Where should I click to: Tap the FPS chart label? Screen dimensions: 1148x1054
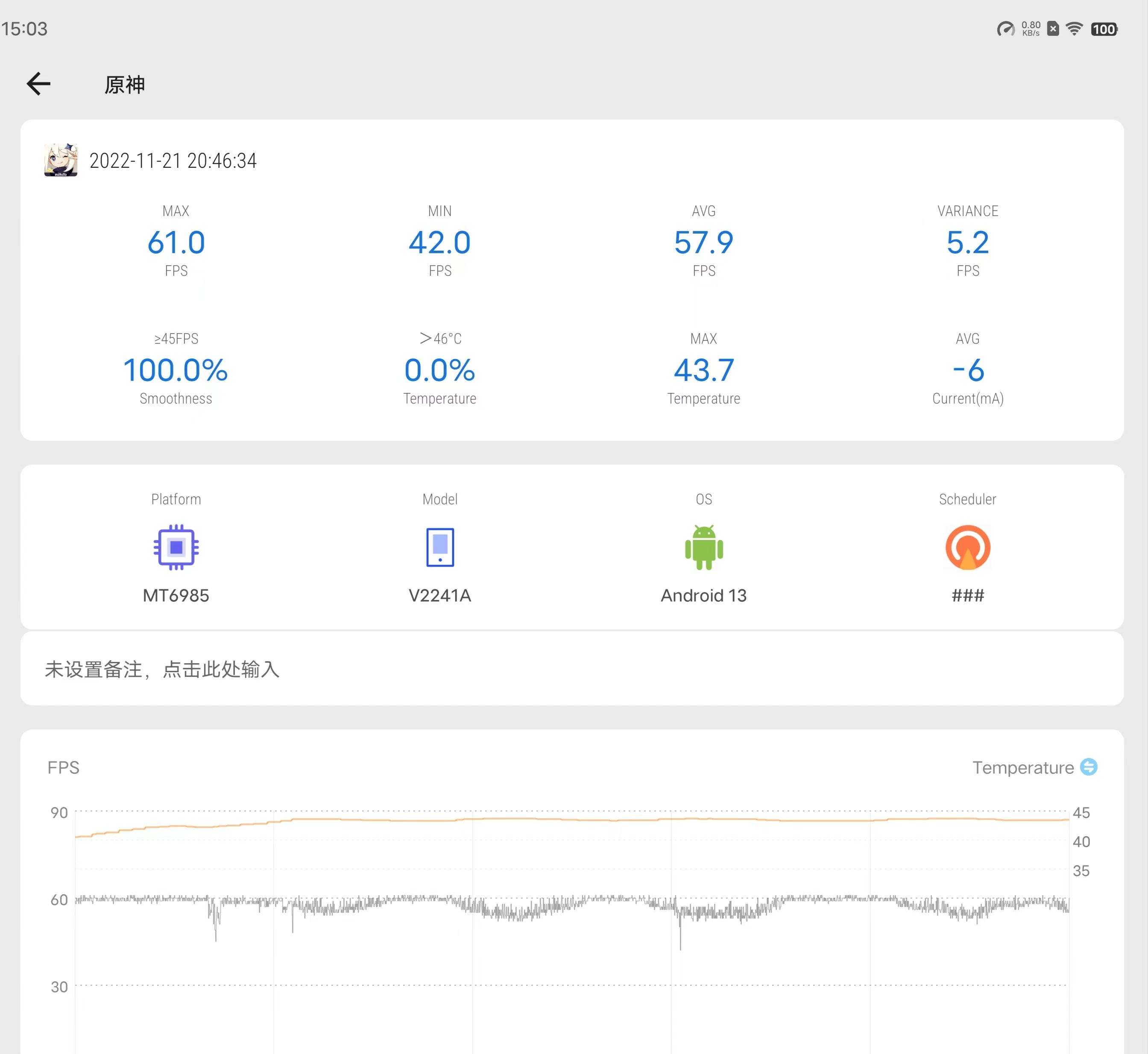click(63, 768)
